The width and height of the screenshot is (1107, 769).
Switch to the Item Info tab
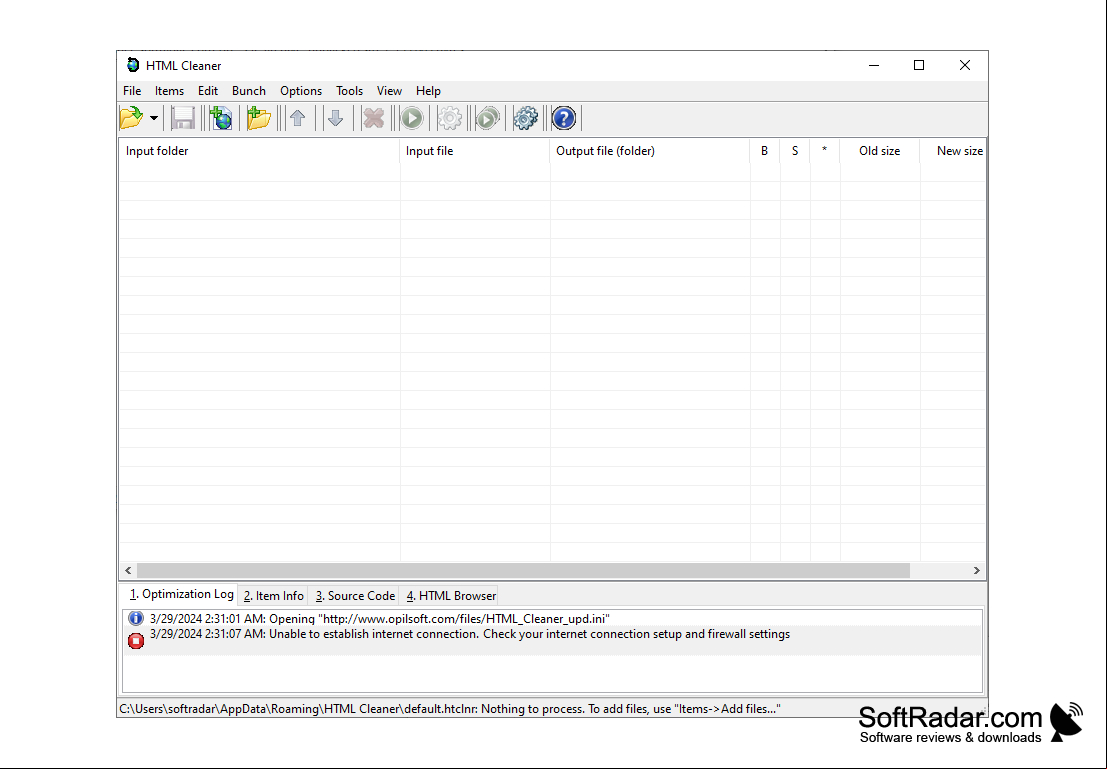click(273, 596)
